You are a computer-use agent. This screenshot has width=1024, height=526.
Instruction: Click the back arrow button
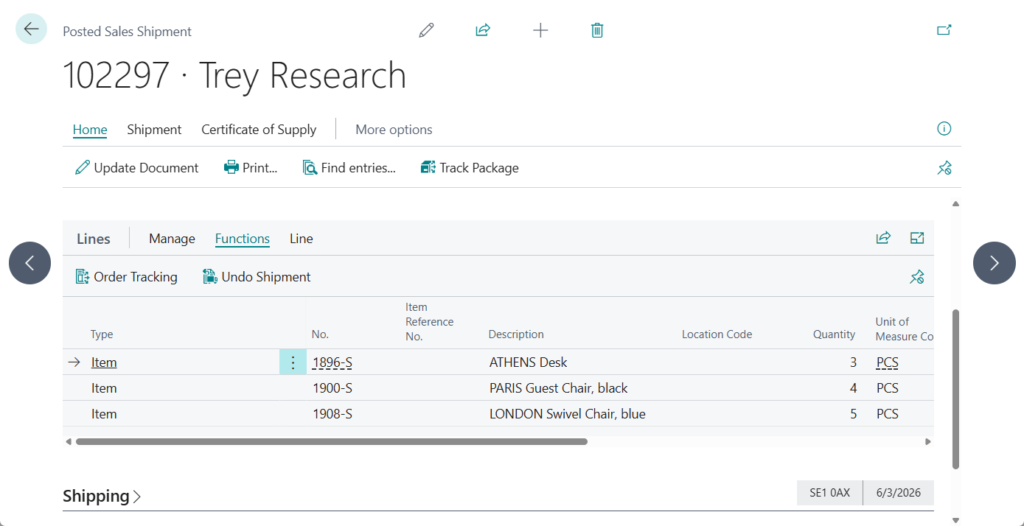coord(31,30)
